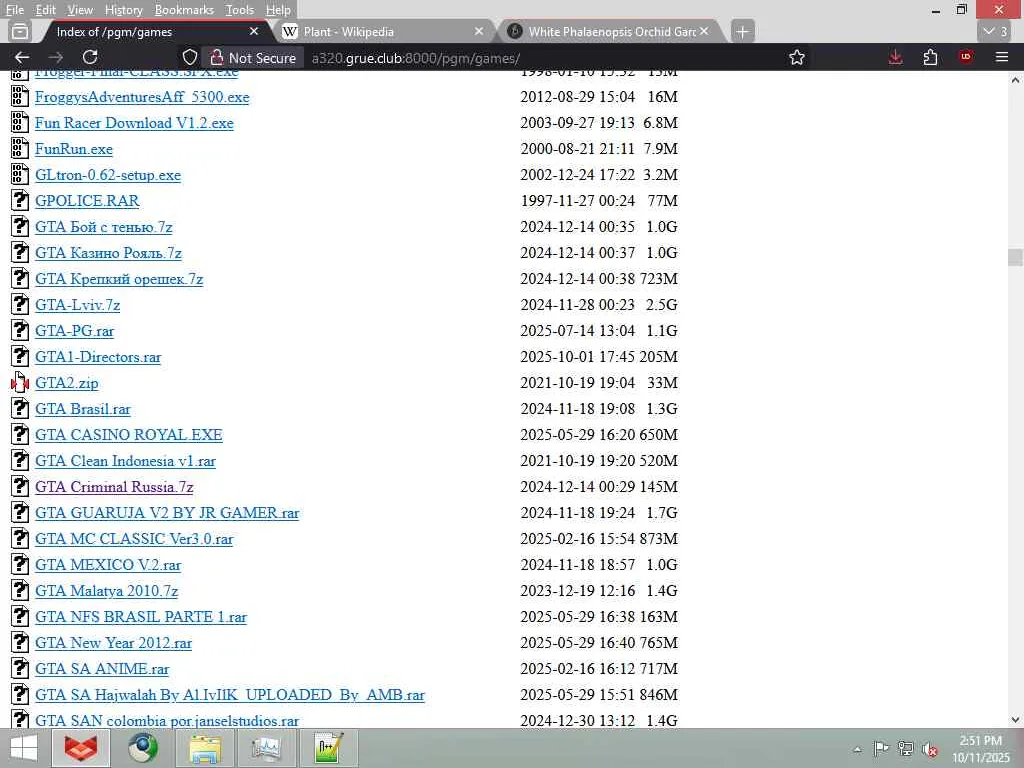Screen dimensions: 1024x768
Task: Open the file explorer folder taskbar icon
Action: click(204, 748)
